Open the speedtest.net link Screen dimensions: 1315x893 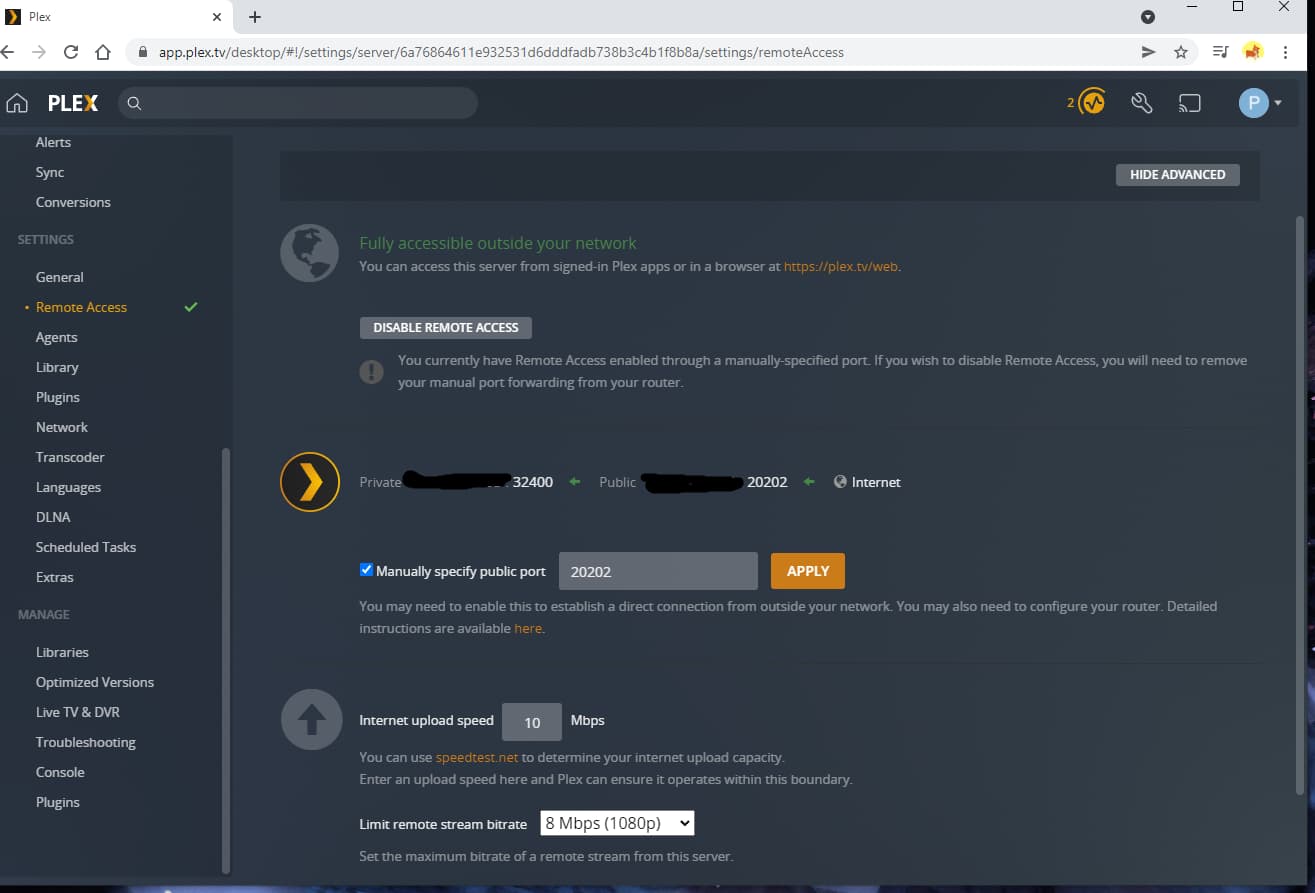pyautogui.click(x=477, y=757)
